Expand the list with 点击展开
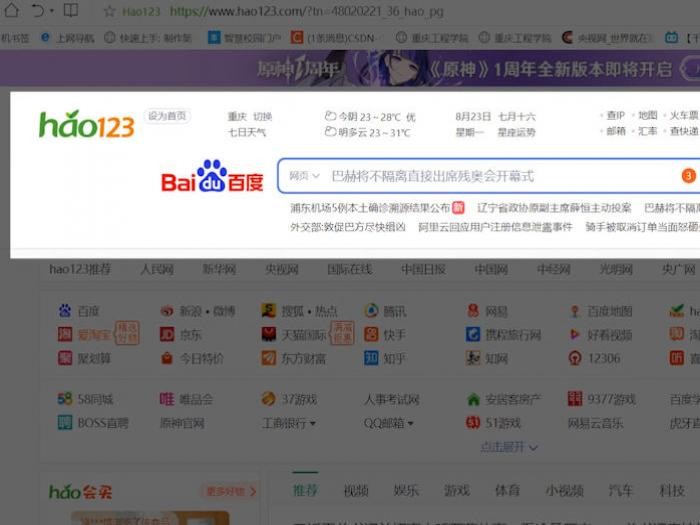This screenshot has width=700, height=525. point(509,447)
